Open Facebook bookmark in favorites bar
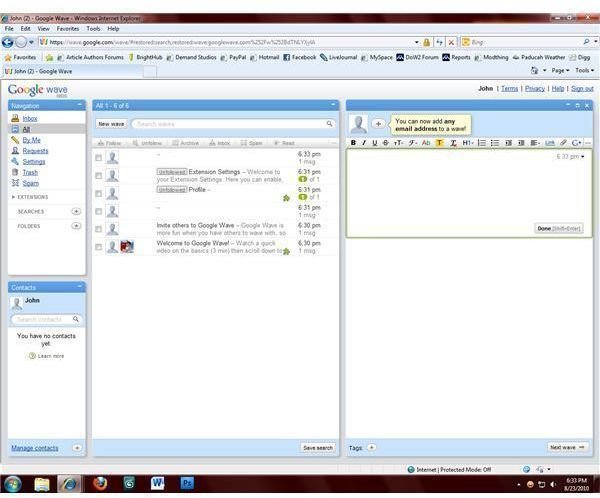Image resolution: width=600 pixels, height=498 pixels. click(300, 57)
